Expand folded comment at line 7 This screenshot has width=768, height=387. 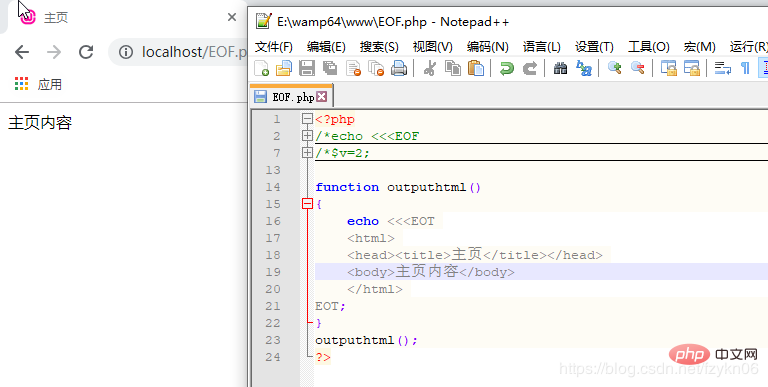(307, 153)
